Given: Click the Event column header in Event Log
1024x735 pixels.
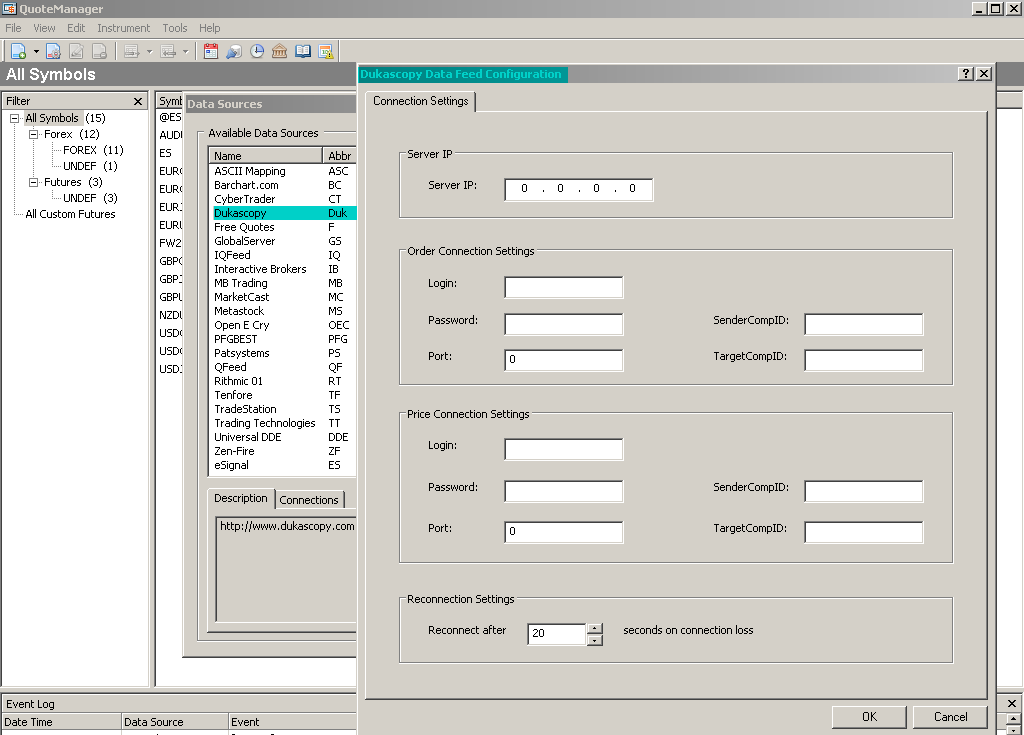Looking at the screenshot, I should (x=293, y=722).
